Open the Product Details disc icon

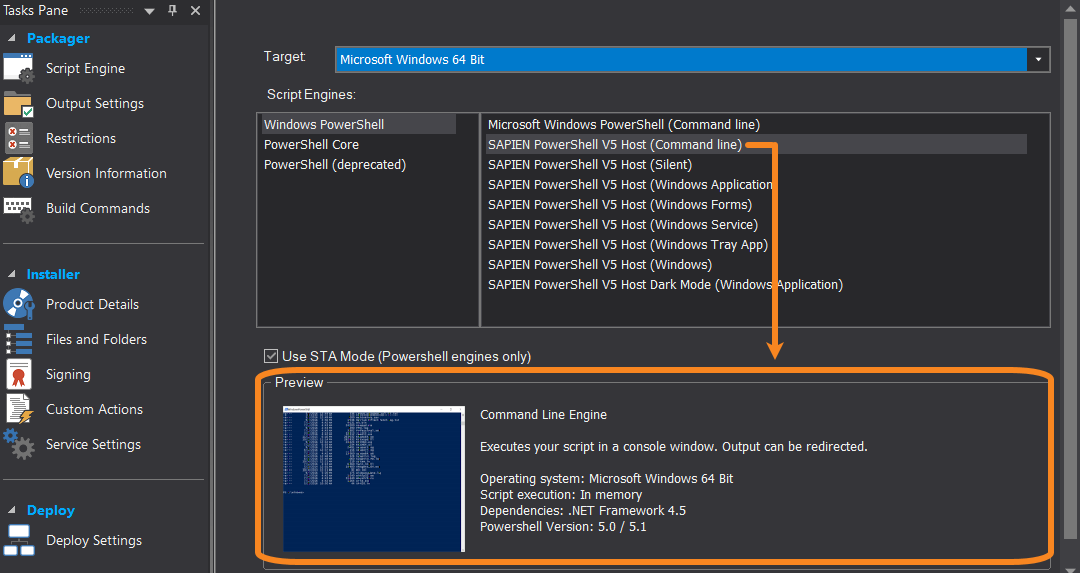click(x=19, y=304)
